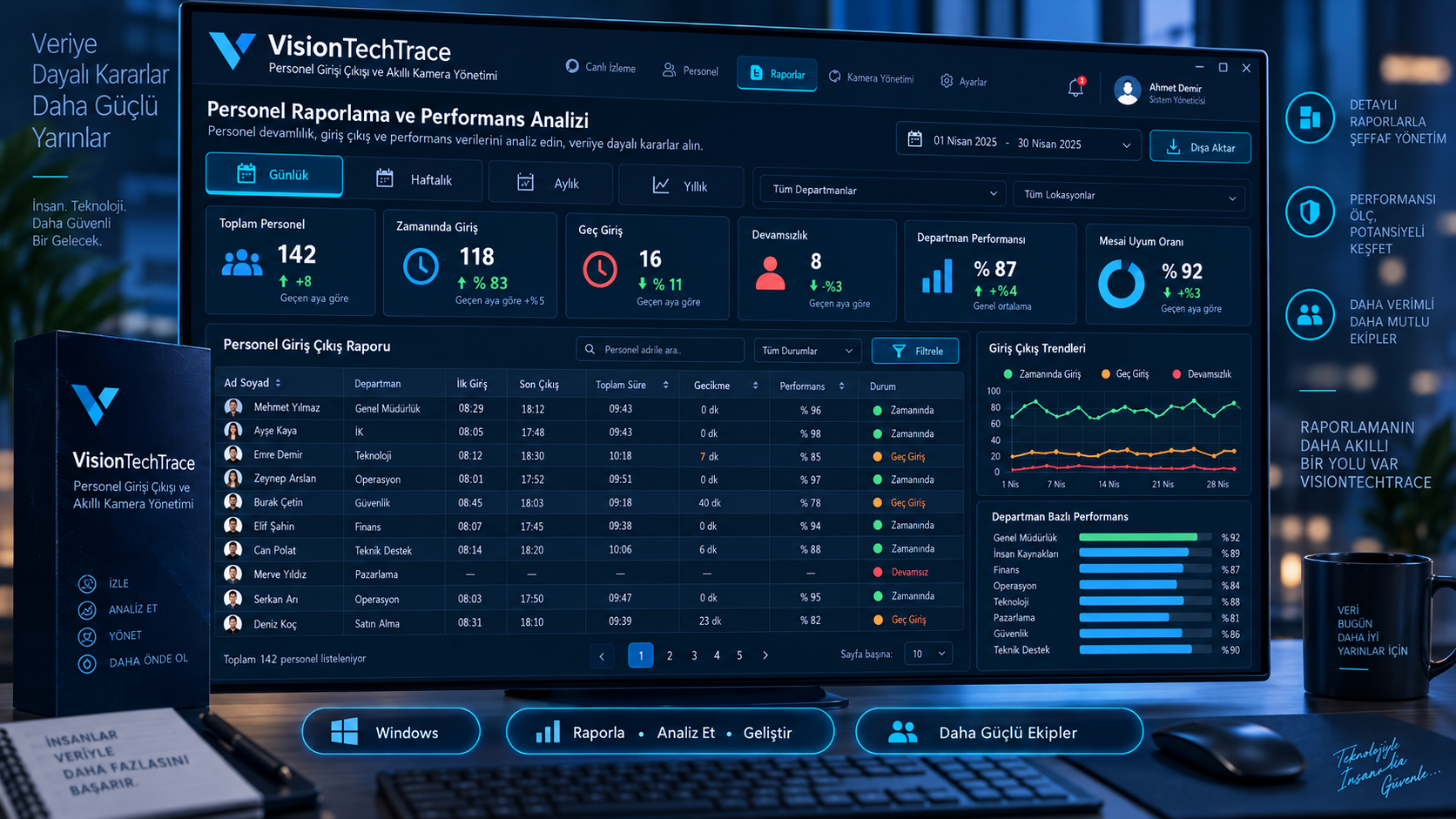Screen dimensions: 1456x819
Task: Open the Canlı İzleme tab
Action: coord(601,67)
